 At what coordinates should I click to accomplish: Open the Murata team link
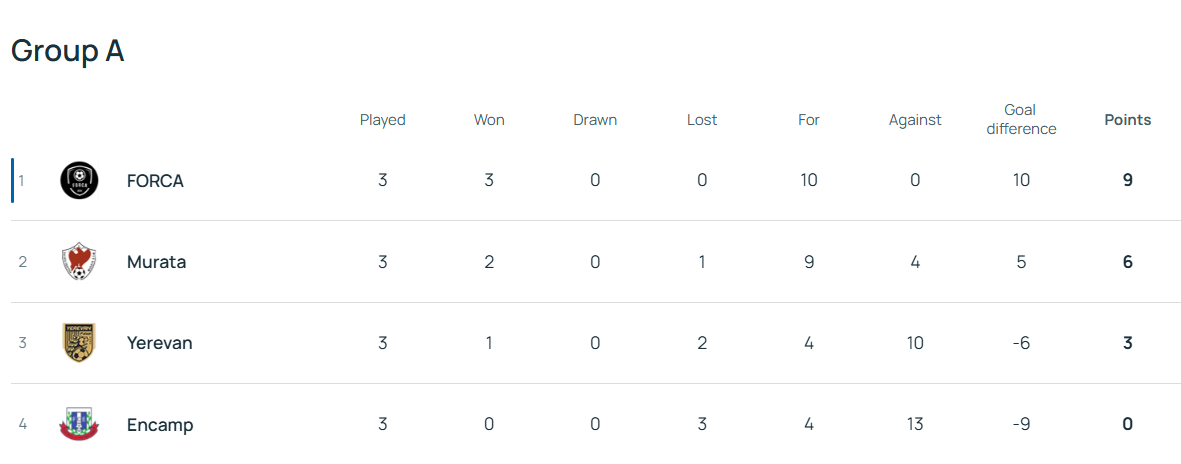click(156, 262)
